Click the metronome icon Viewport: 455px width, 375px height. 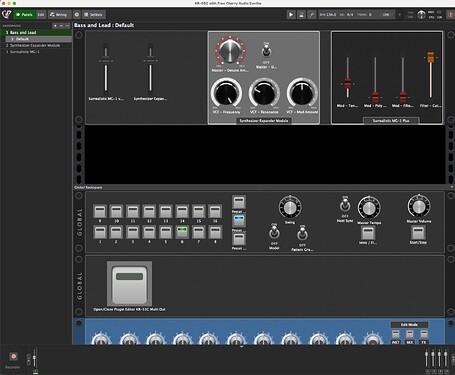pyautogui.click(x=301, y=15)
